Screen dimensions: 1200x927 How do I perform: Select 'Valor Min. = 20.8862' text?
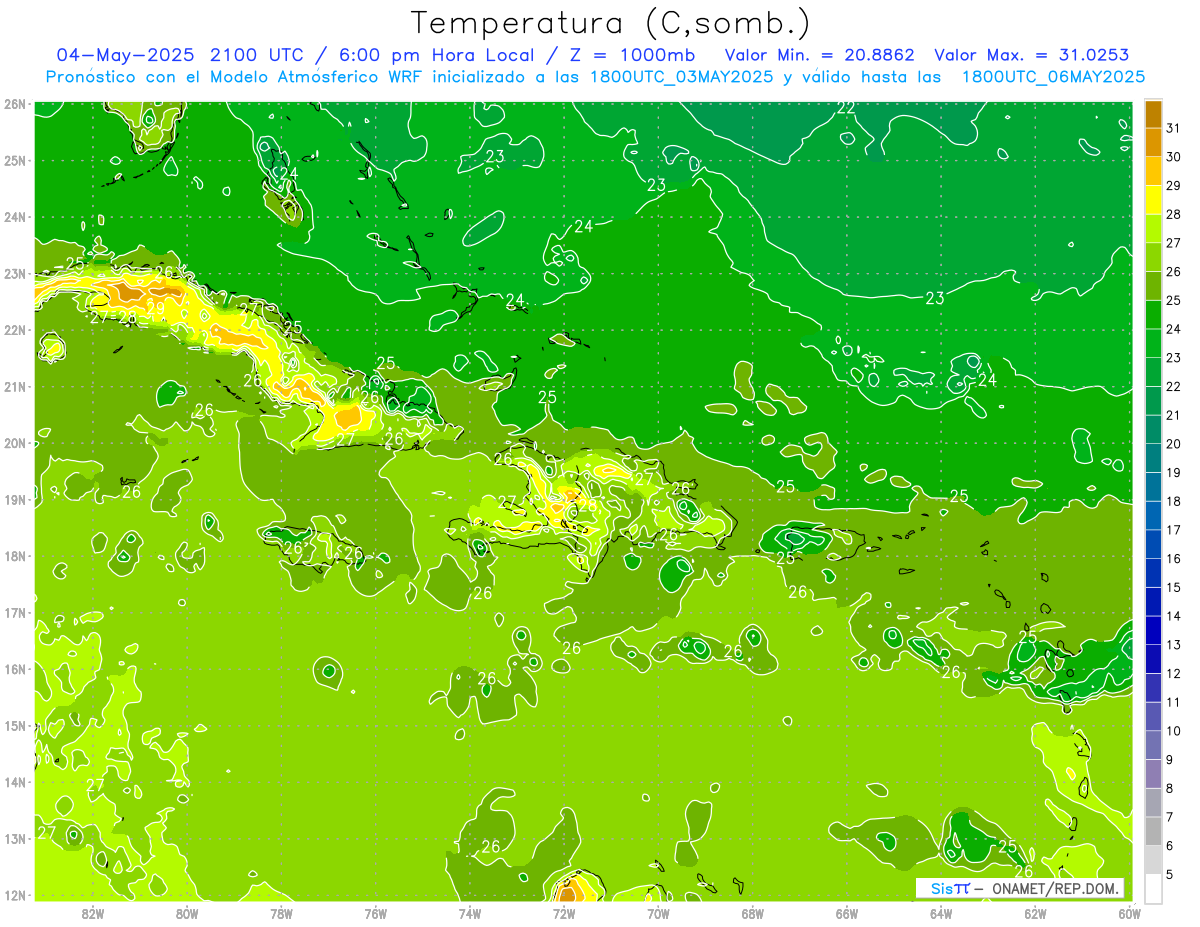[819, 55]
